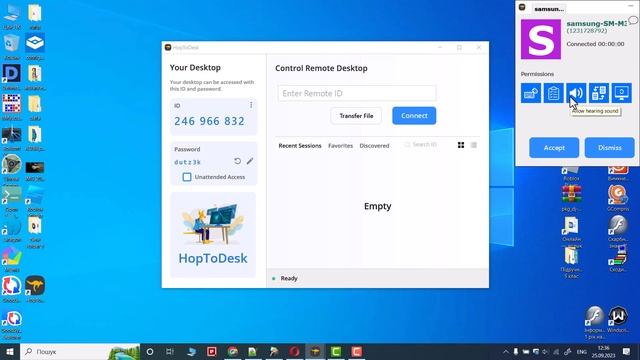The image size is (640, 360).
Task: Open This PC desktop icon
Action: [11, 17]
